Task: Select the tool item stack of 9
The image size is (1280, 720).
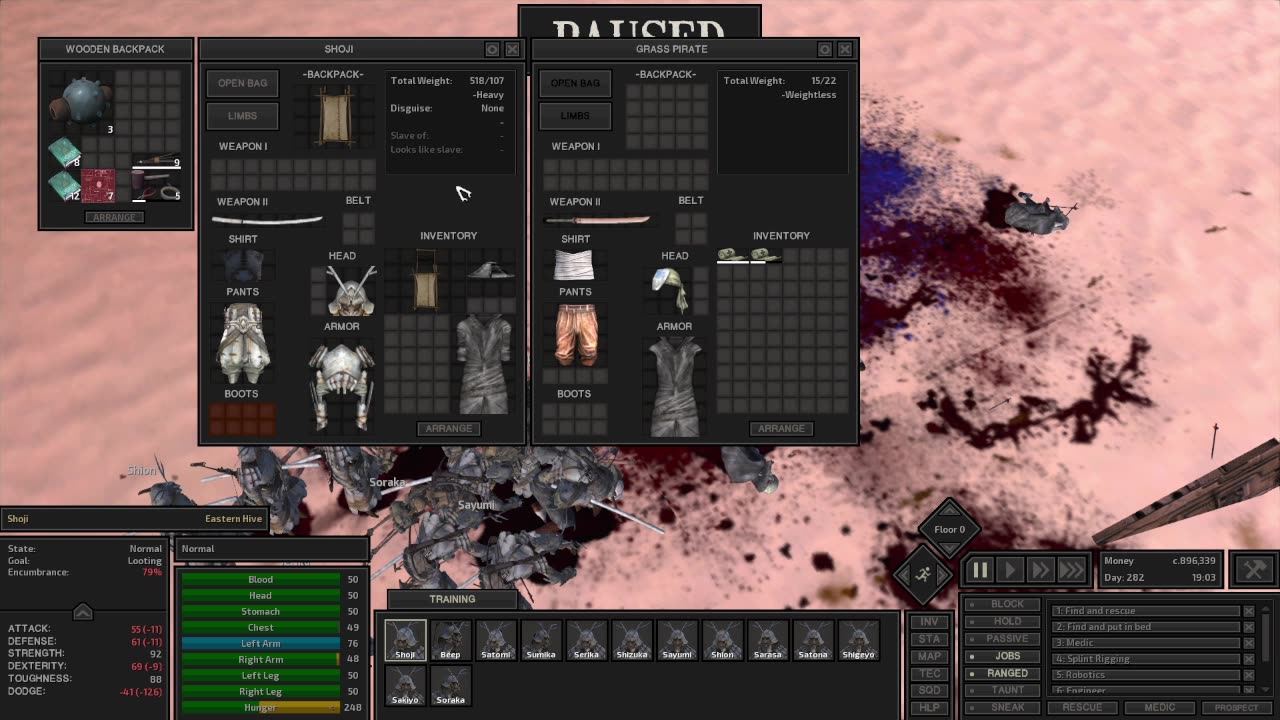Action: point(156,161)
